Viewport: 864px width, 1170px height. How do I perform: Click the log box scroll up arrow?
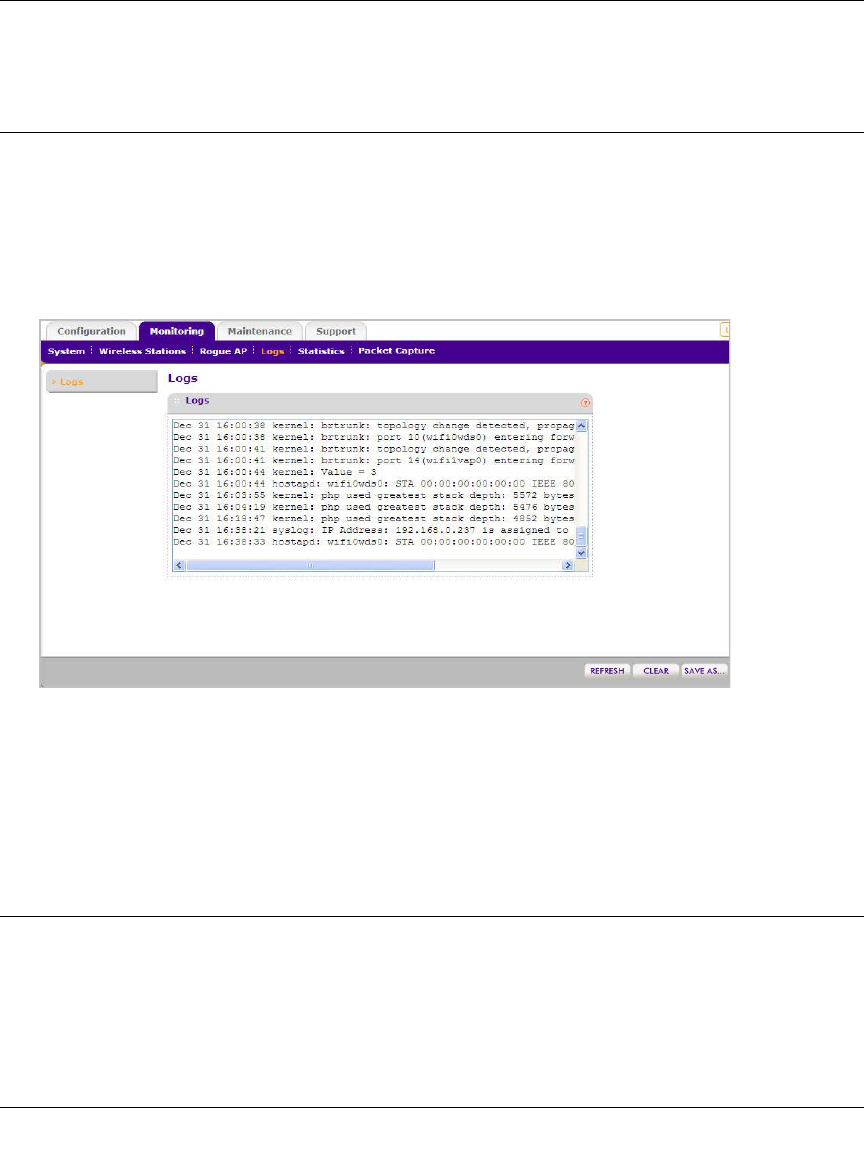click(581, 425)
